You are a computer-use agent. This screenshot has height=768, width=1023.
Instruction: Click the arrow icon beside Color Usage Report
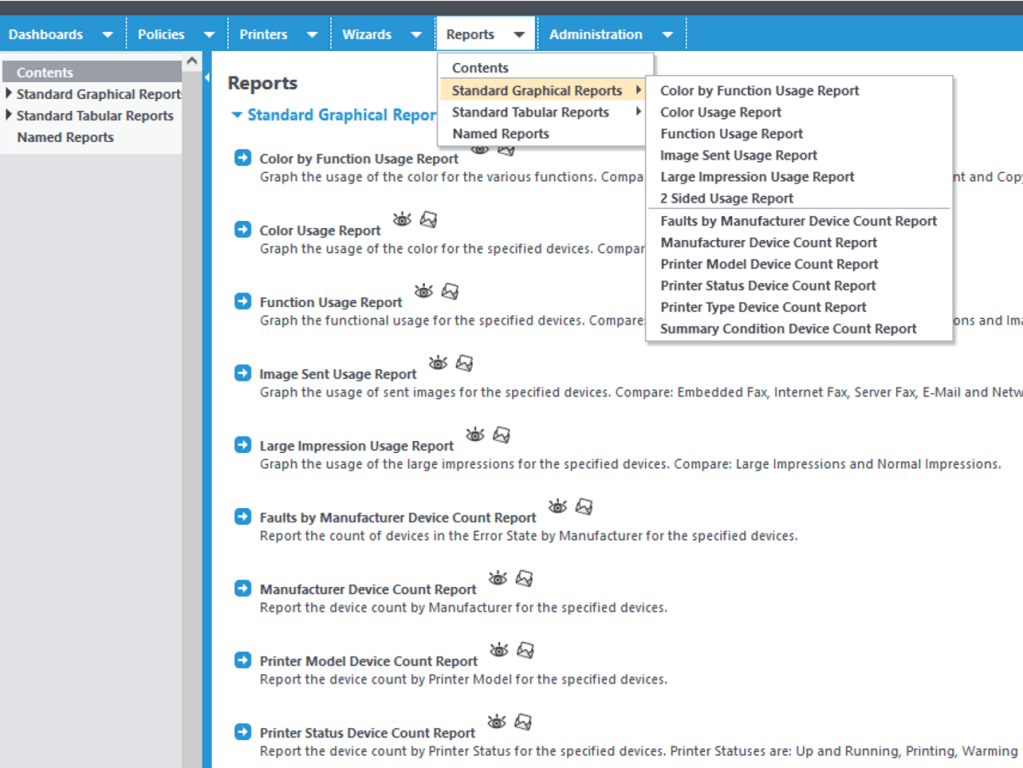pos(242,230)
